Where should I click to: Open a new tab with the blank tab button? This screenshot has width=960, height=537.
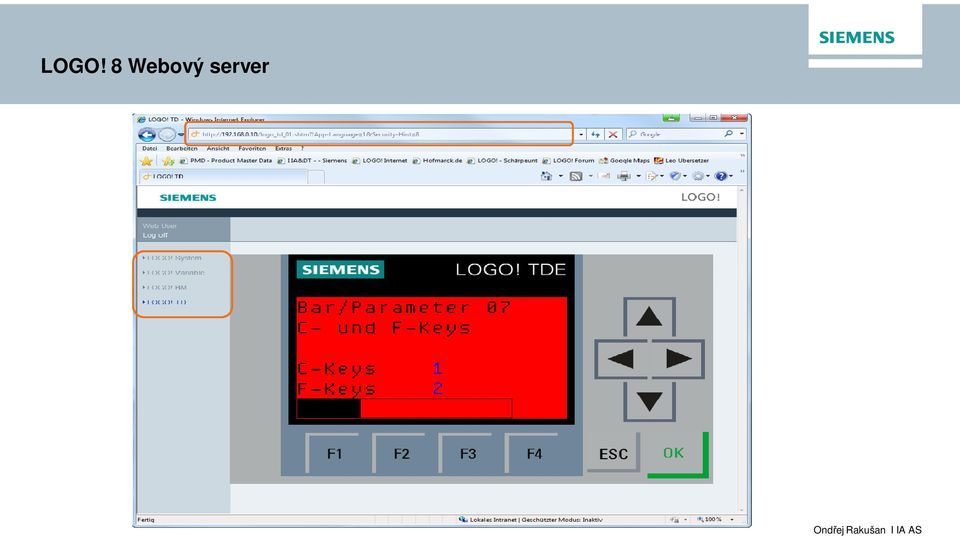pos(316,177)
